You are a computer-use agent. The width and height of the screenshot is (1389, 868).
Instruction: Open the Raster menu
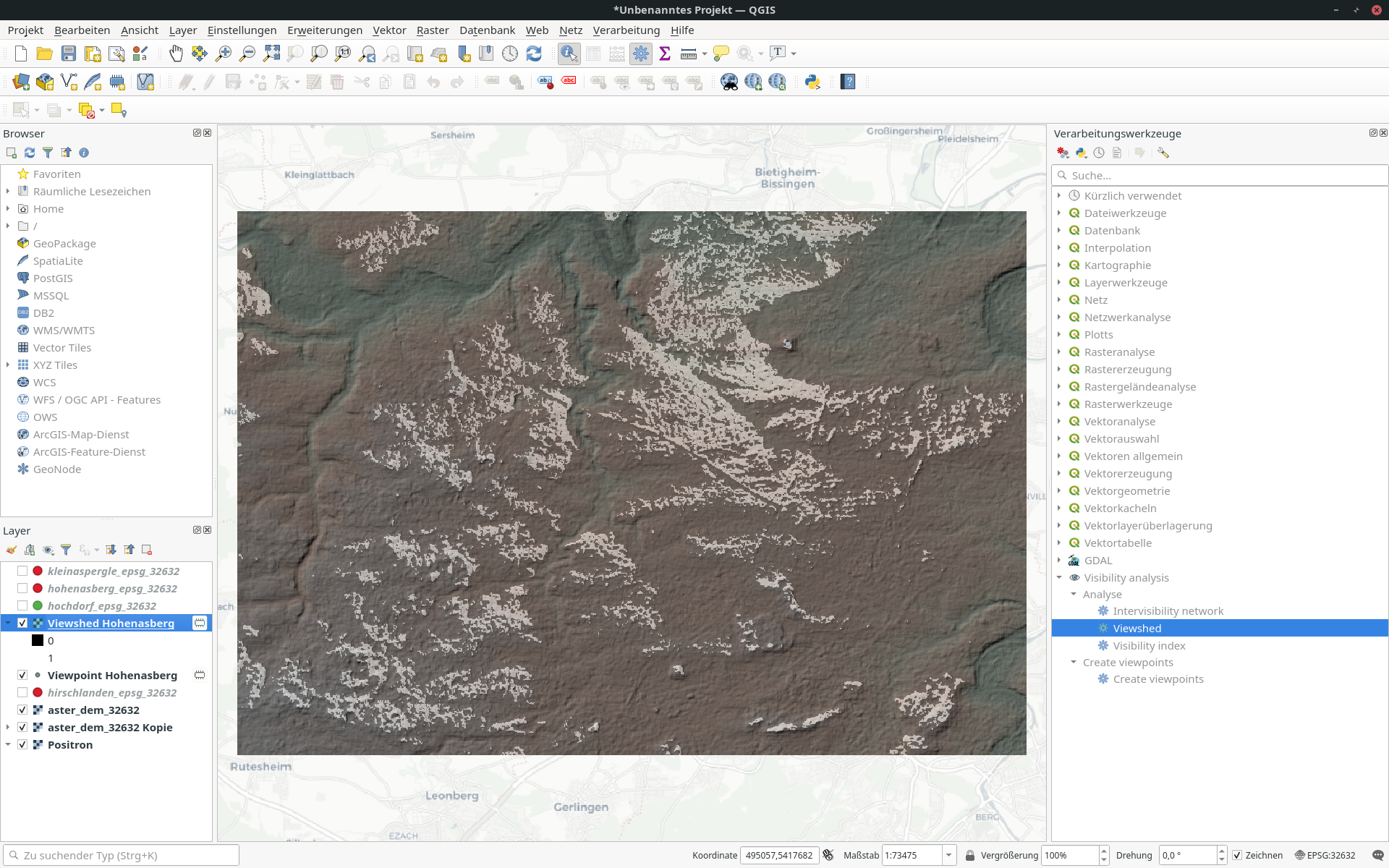(433, 30)
